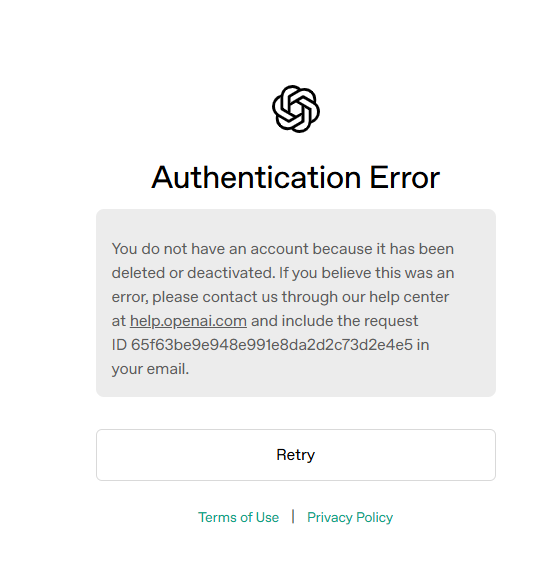This screenshot has height=581, width=534.
Task: Click the Authentication Error heading
Action: point(295,177)
